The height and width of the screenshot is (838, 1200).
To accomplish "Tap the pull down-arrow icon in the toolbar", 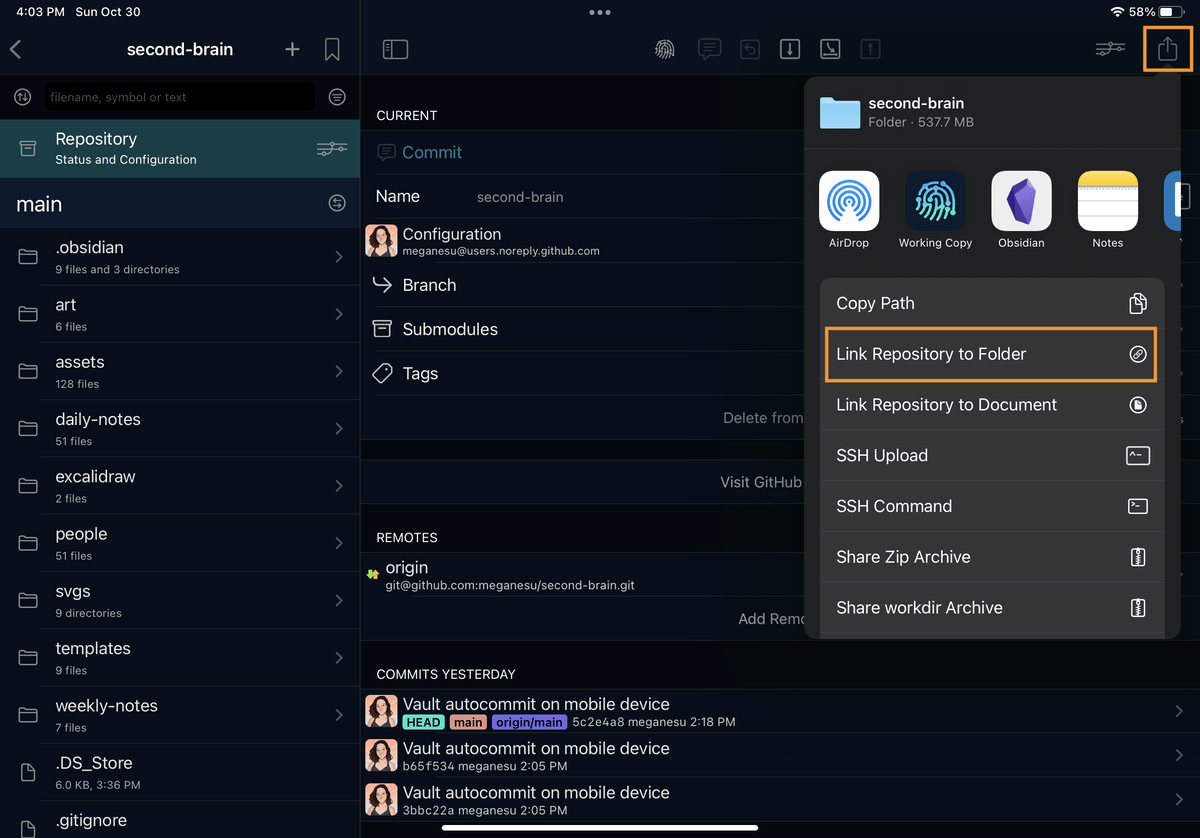I will click(x=790, y=48).
